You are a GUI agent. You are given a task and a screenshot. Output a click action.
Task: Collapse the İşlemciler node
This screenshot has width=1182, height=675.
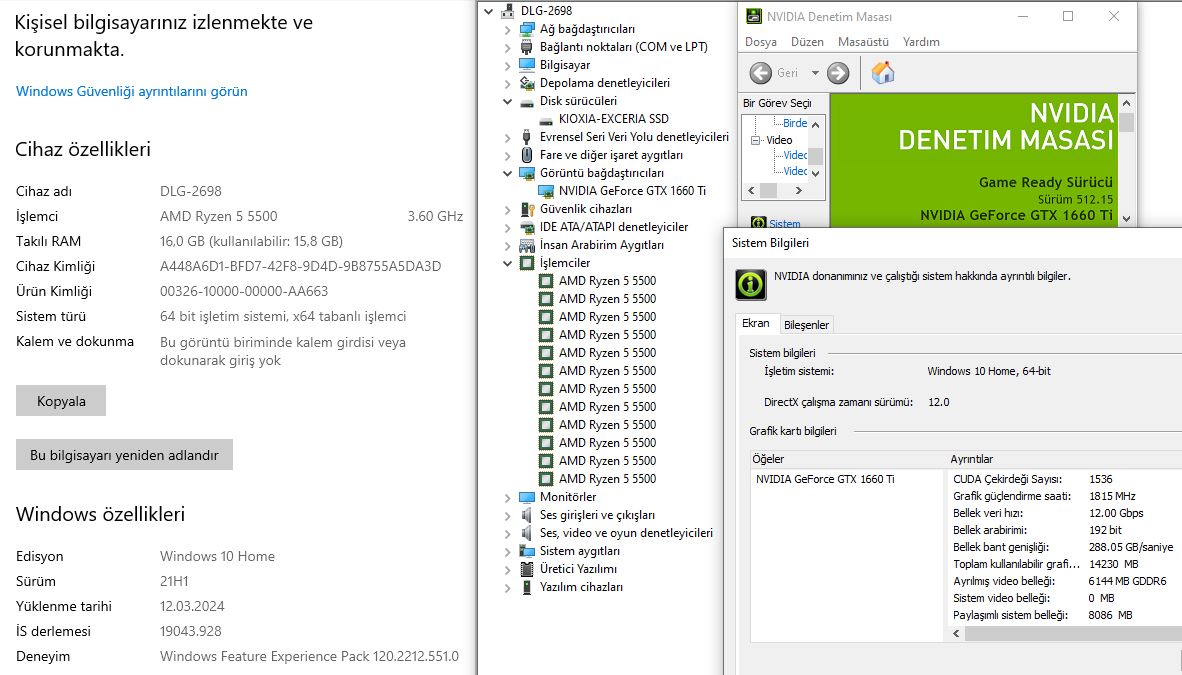(507, 263)
